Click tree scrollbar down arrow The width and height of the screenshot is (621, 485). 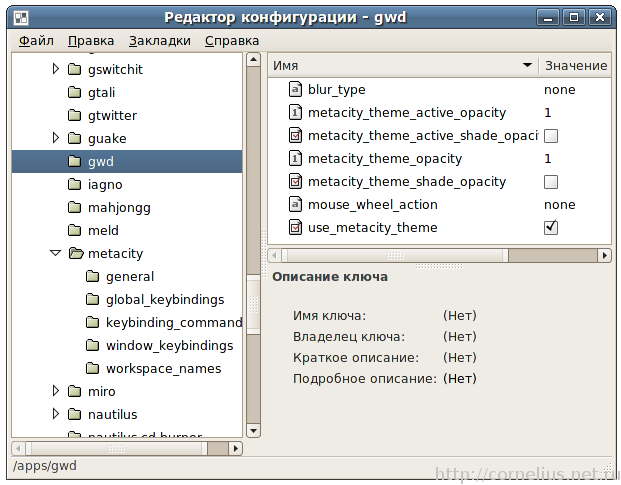coord(253,430)
